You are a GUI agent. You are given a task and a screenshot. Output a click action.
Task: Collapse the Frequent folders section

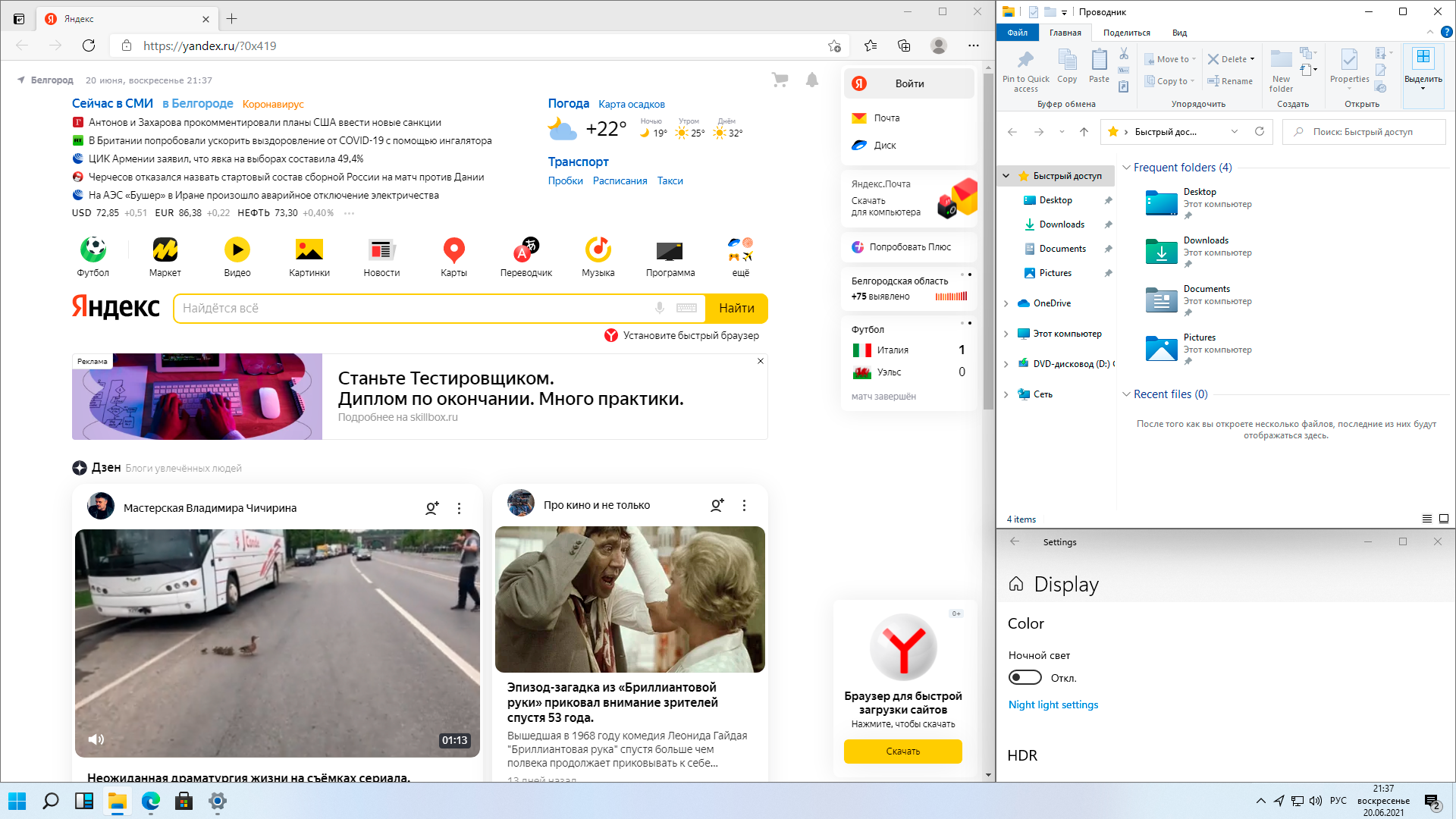tap(1126, 168)
